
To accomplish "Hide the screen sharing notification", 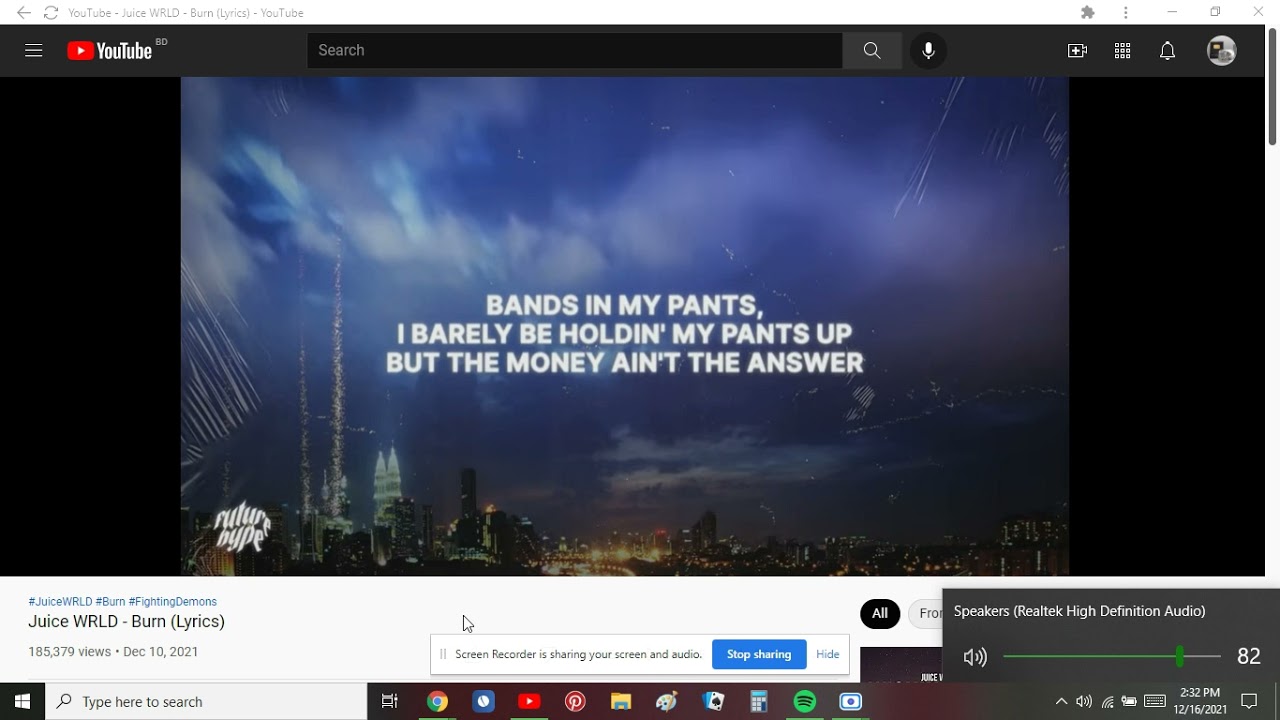I will click(827, 654).
